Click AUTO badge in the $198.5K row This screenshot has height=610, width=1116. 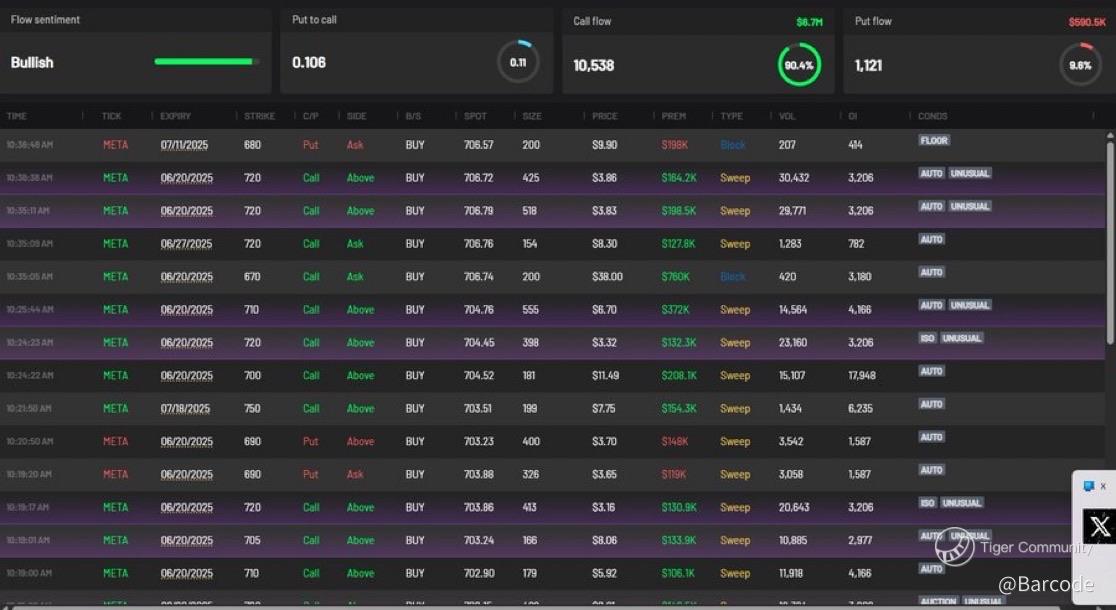pyautogui.click(x=931, y=206)
